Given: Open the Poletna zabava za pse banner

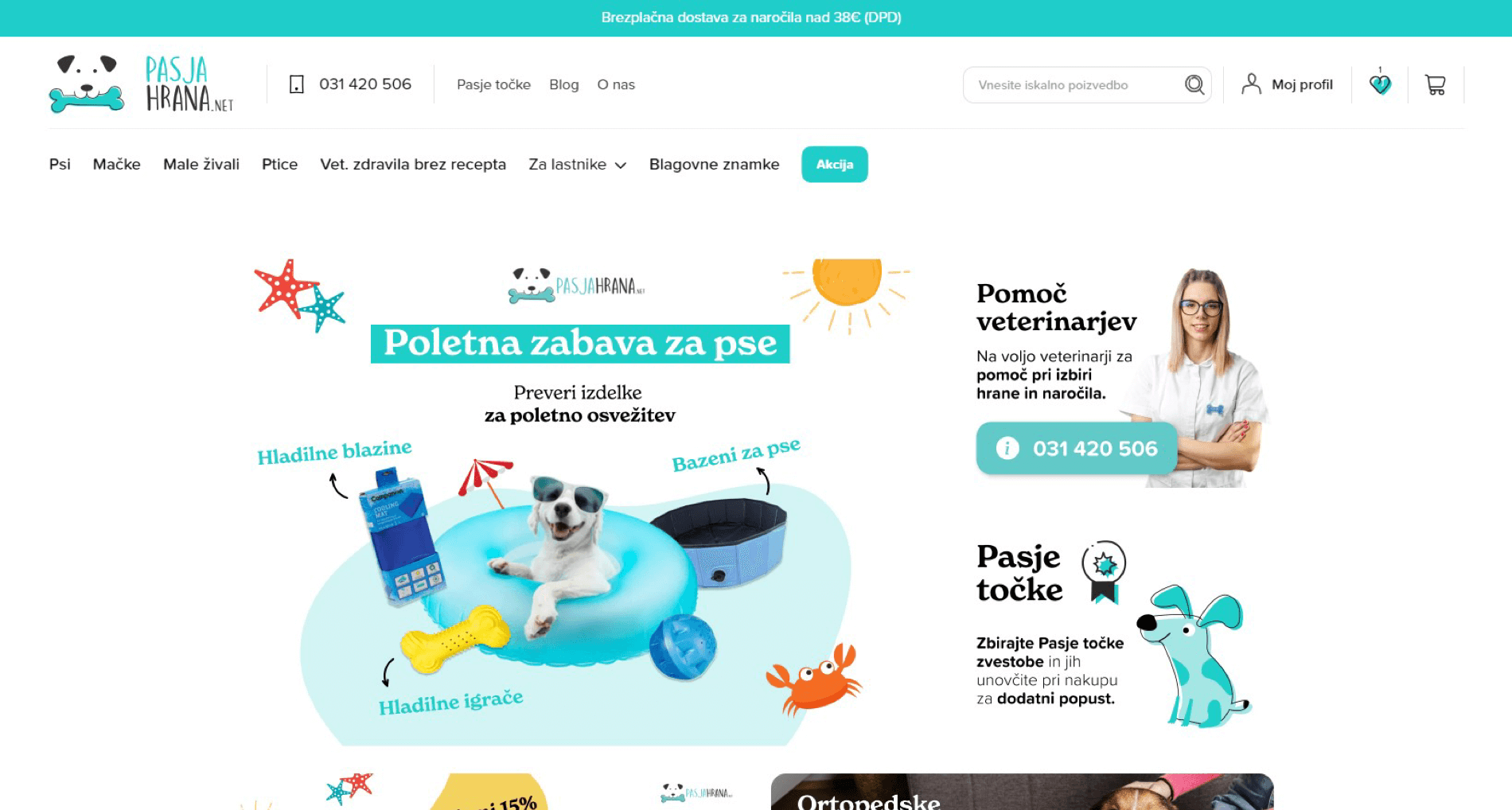Looking at the screenshot, I should (579, 501).
